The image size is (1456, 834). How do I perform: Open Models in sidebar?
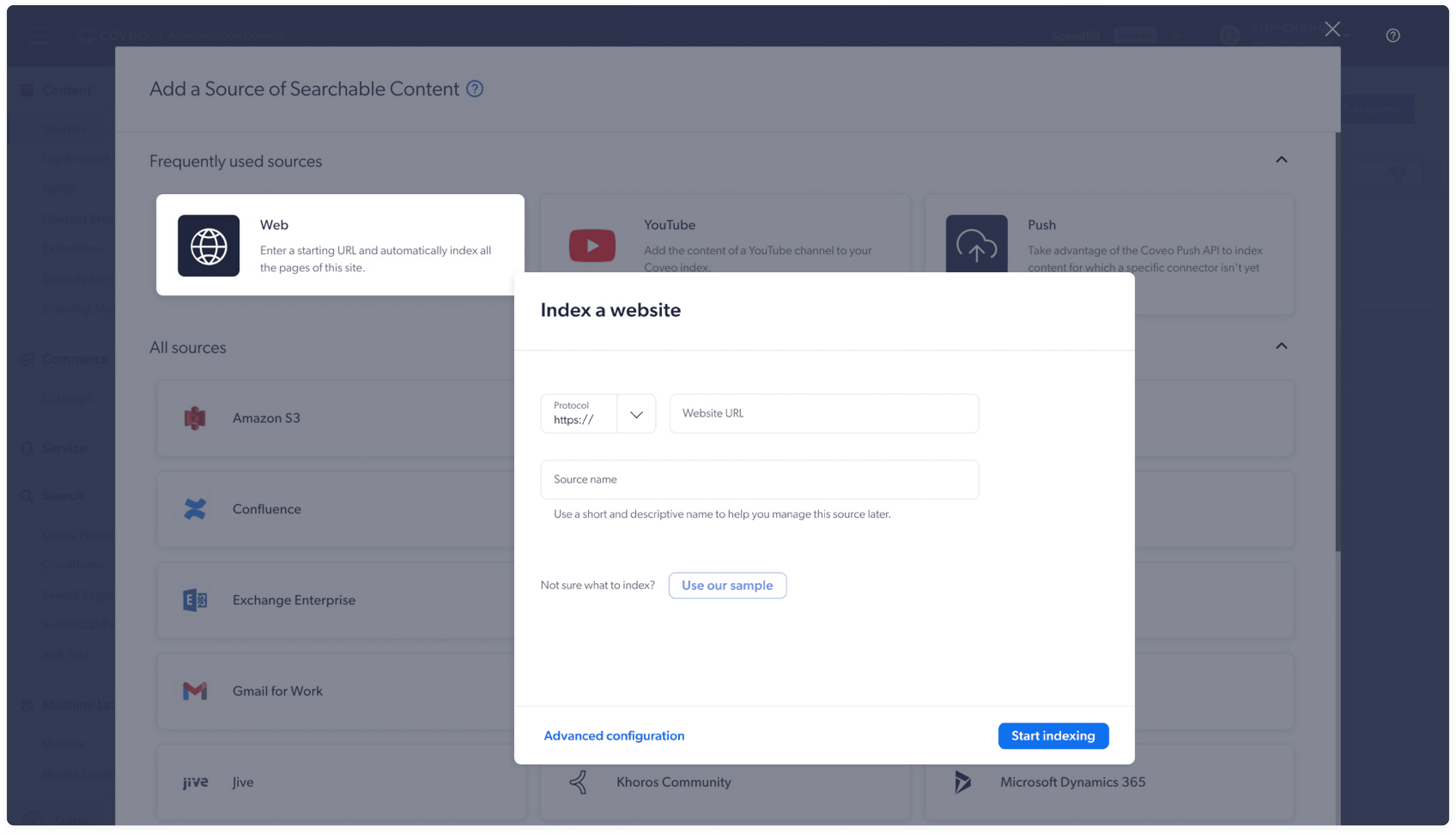point(63,744)
